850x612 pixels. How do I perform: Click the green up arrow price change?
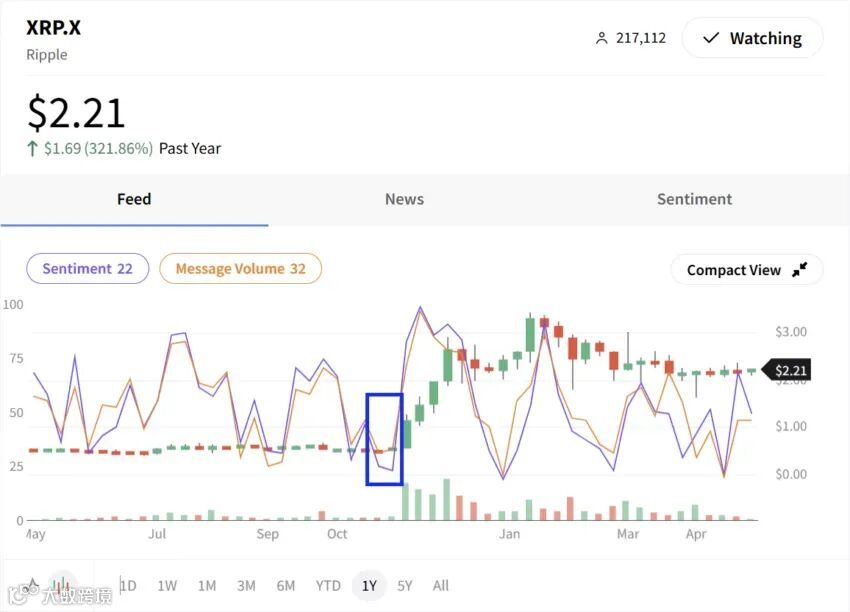point(33,148)
